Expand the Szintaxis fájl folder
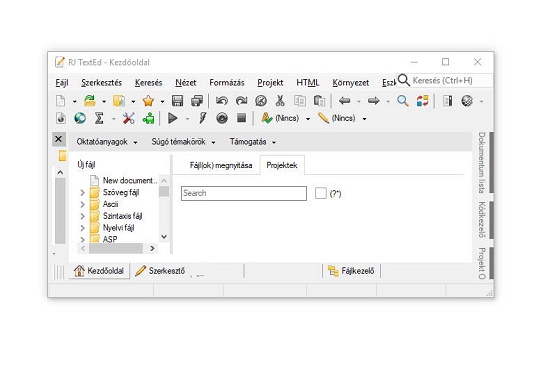The image size is (550, 382). (82, 216)
